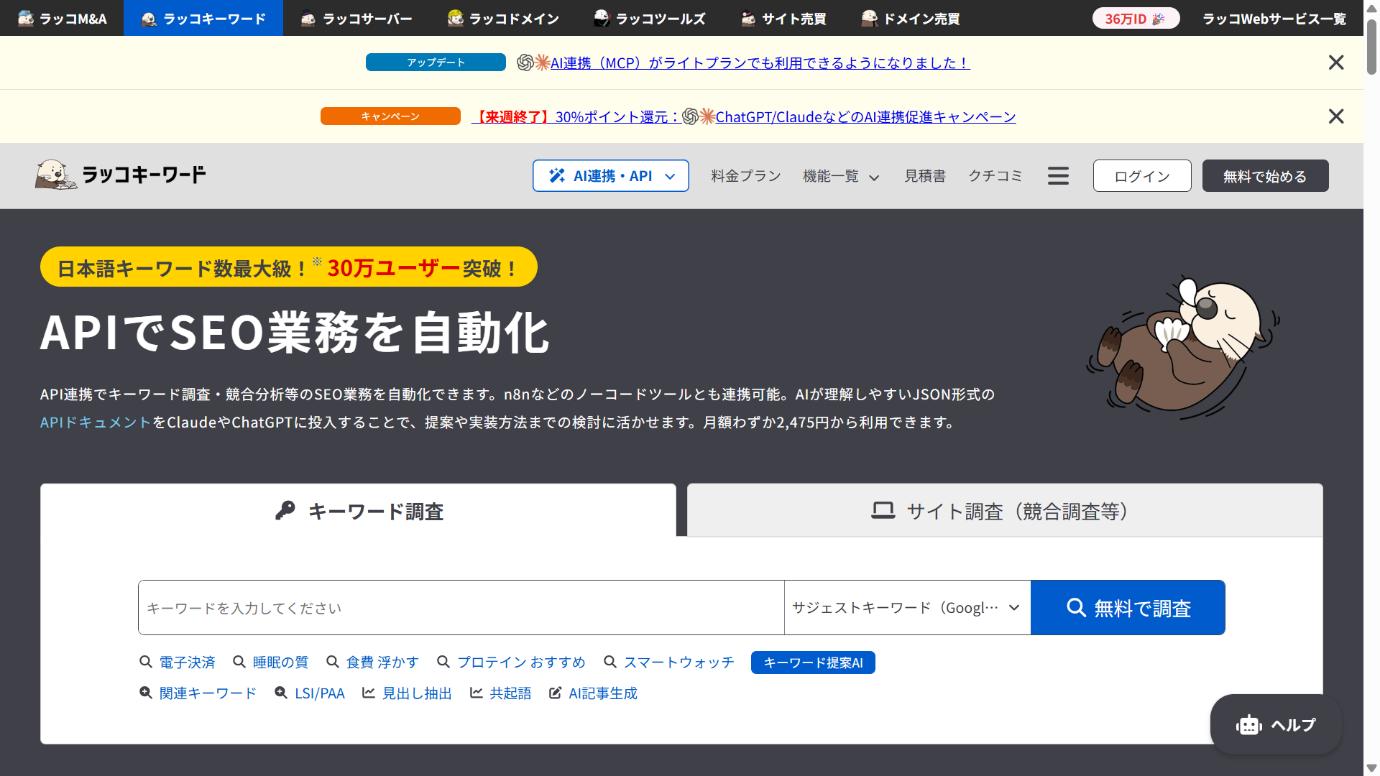This screenshot has height=776, width=1380.
Task: Focus the keyword input field
Action: [x=461, y=608]
